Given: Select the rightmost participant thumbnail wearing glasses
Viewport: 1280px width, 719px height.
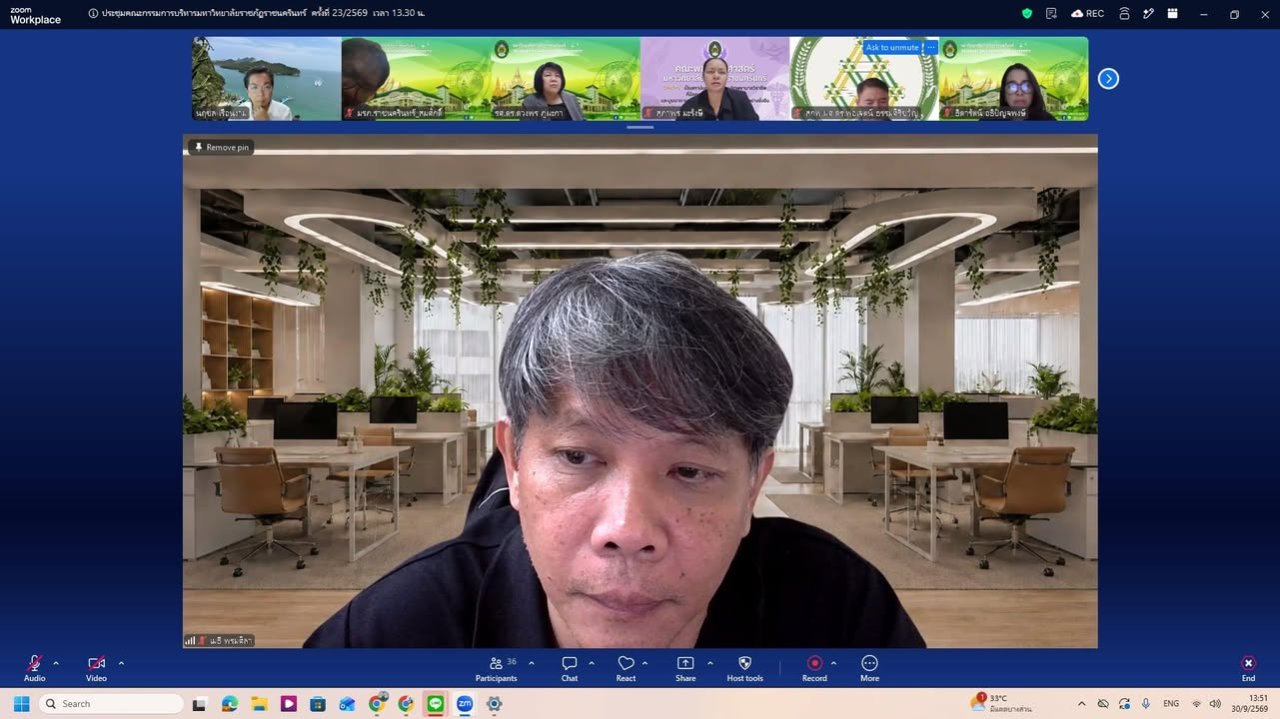Looking at the screenshot, I should tap(1014, 79).
